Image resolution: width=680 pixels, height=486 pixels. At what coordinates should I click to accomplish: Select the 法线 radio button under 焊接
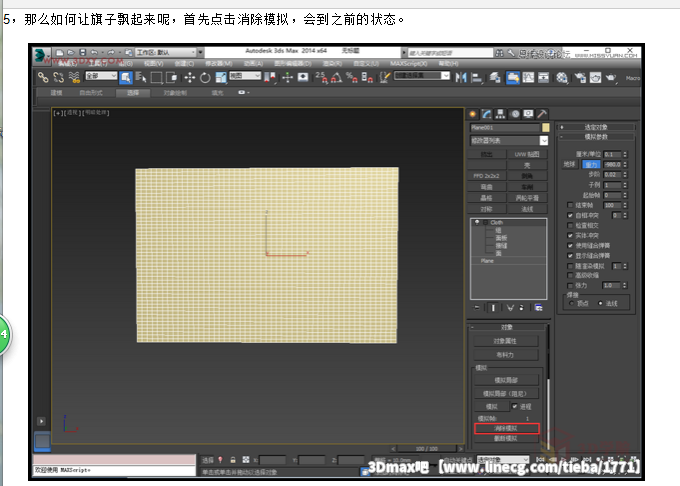(600, 303)
